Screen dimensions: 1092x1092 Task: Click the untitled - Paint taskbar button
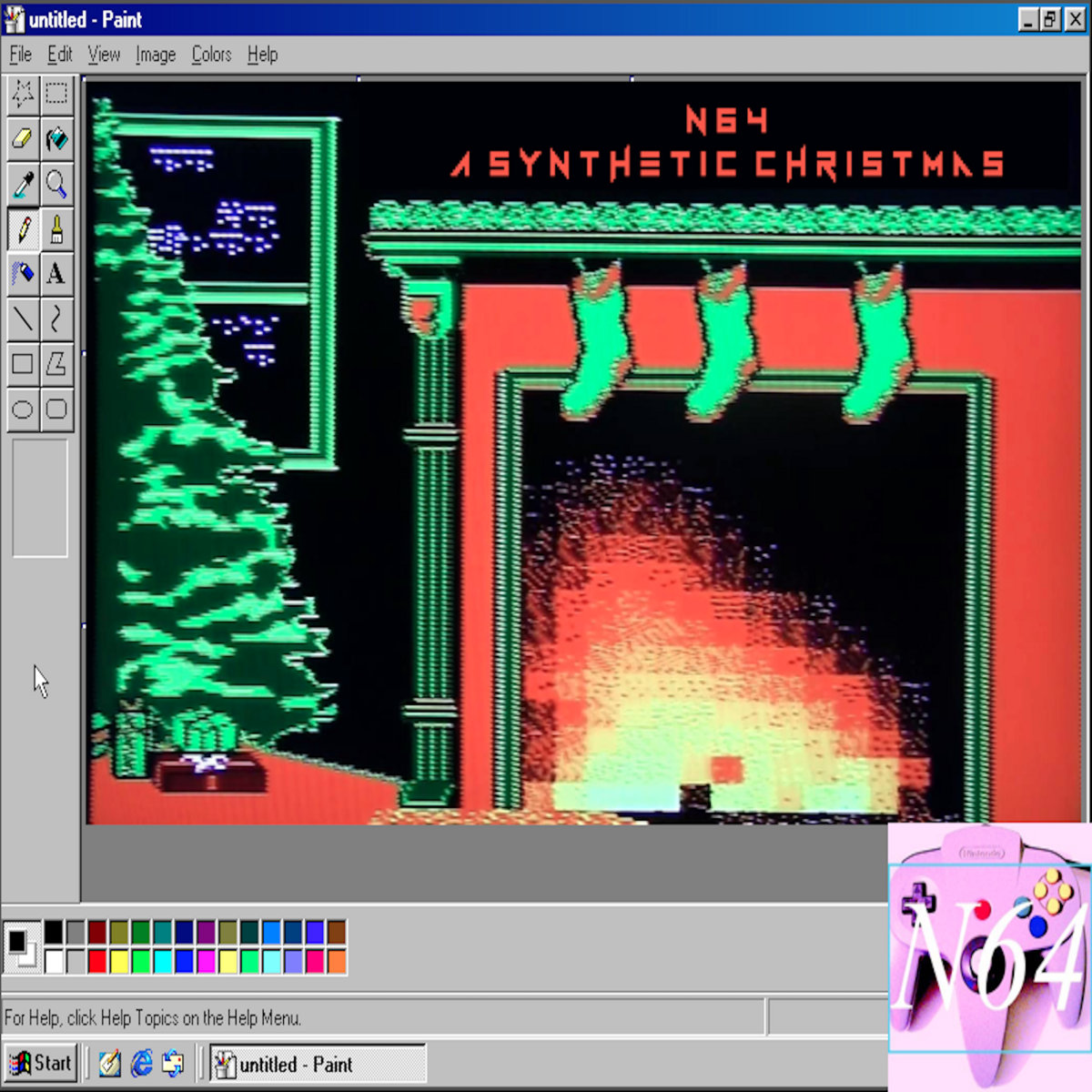[318, 1064]
